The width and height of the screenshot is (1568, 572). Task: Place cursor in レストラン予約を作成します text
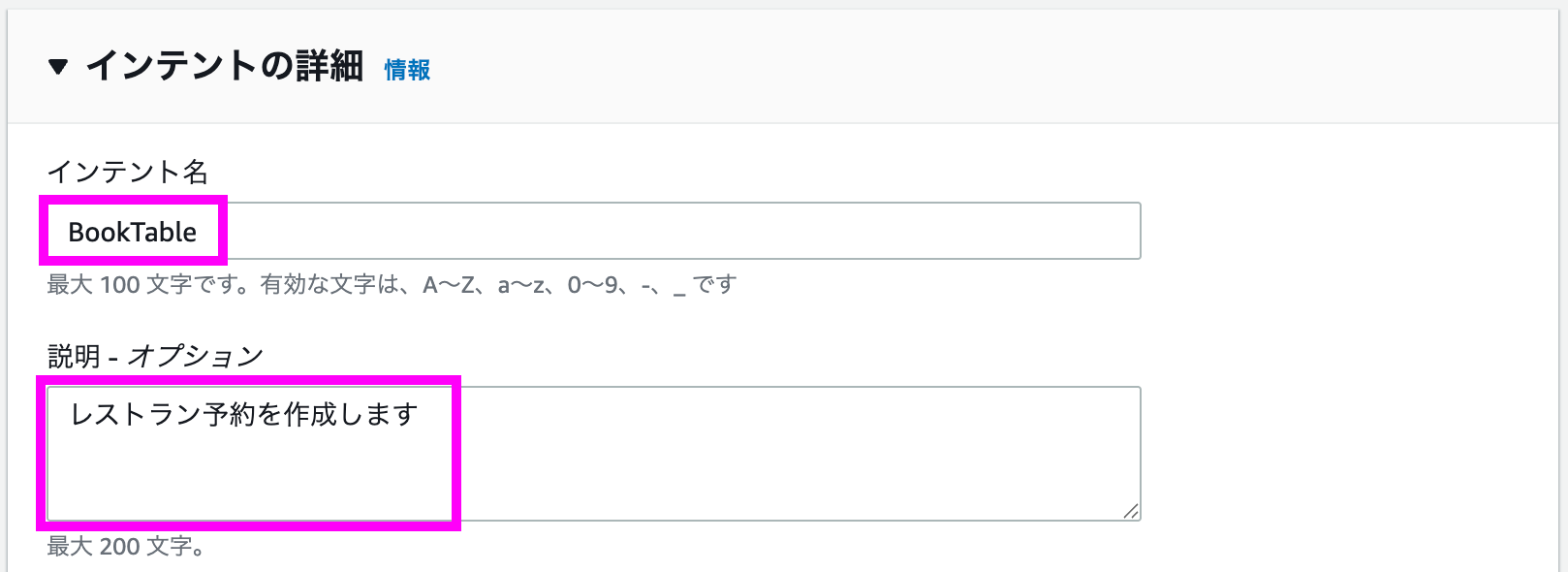pos(244,414)
